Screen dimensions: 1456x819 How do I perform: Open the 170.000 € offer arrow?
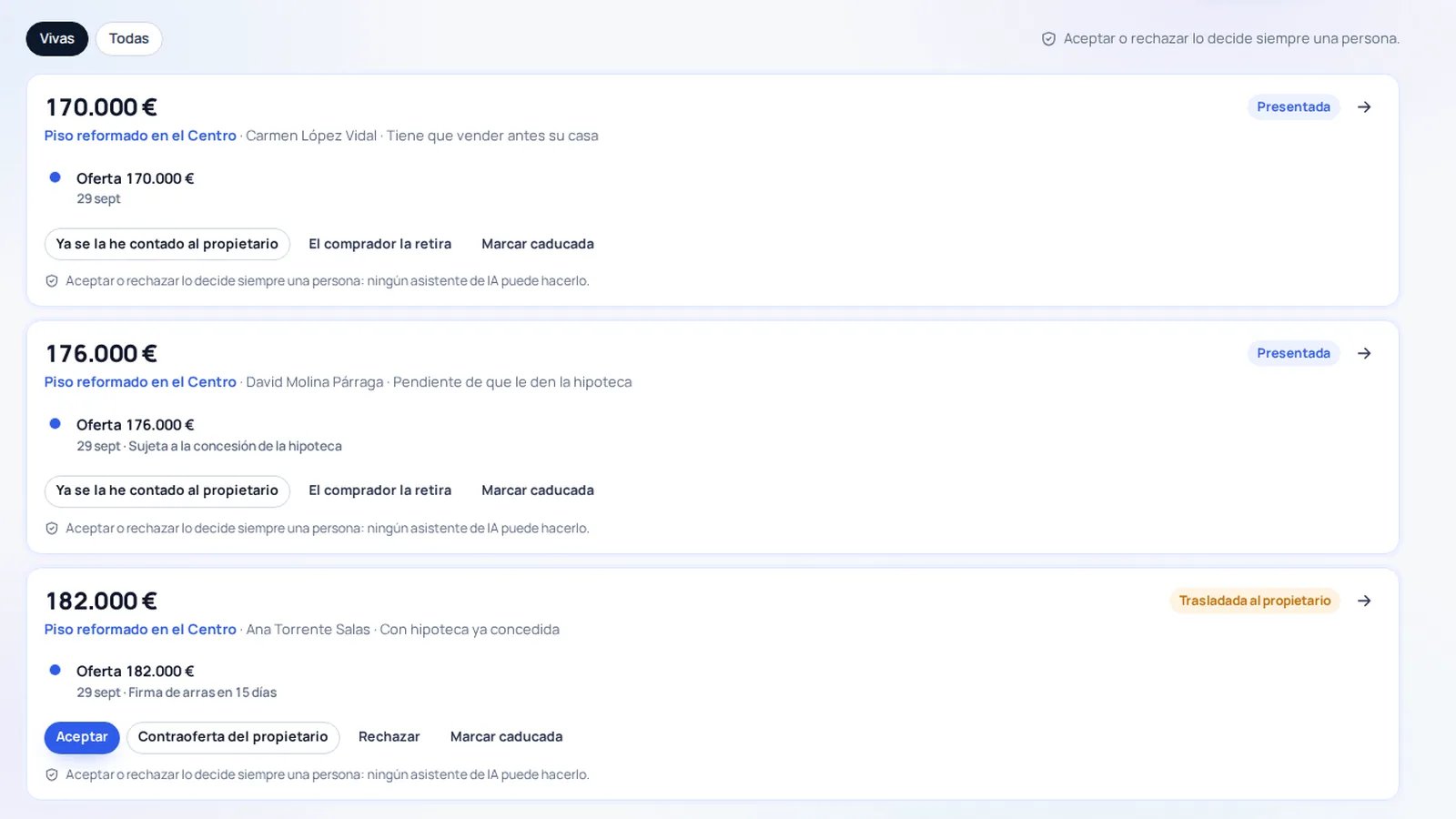point(1364,107)
